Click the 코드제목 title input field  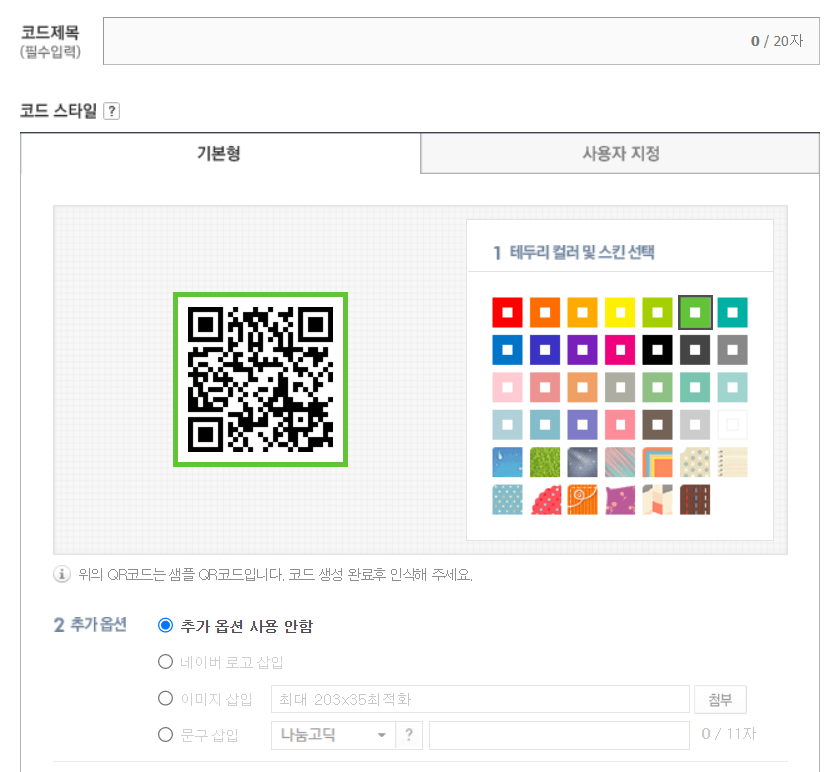(461, 41)
